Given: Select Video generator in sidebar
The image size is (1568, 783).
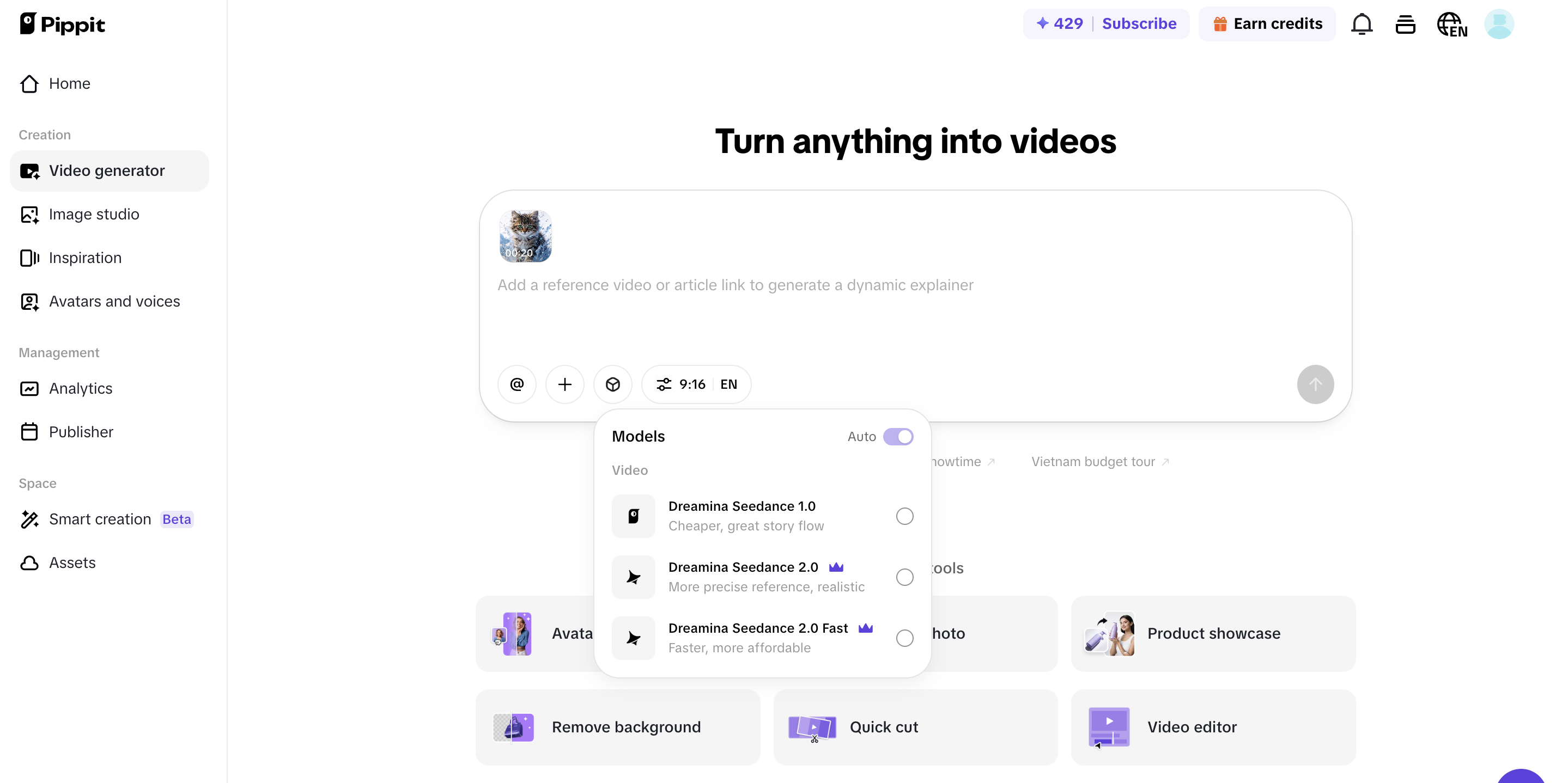Looking at the screenshot, I should (x=110, y=171).
